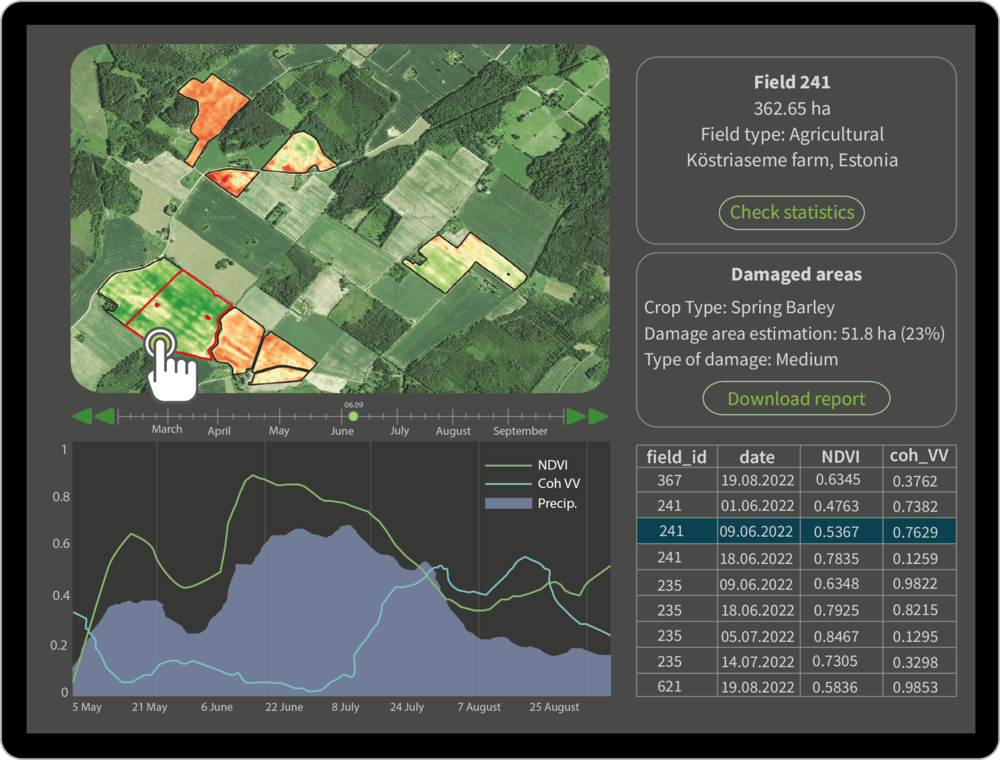Click Type of damage: Medium text

[741, 359]
